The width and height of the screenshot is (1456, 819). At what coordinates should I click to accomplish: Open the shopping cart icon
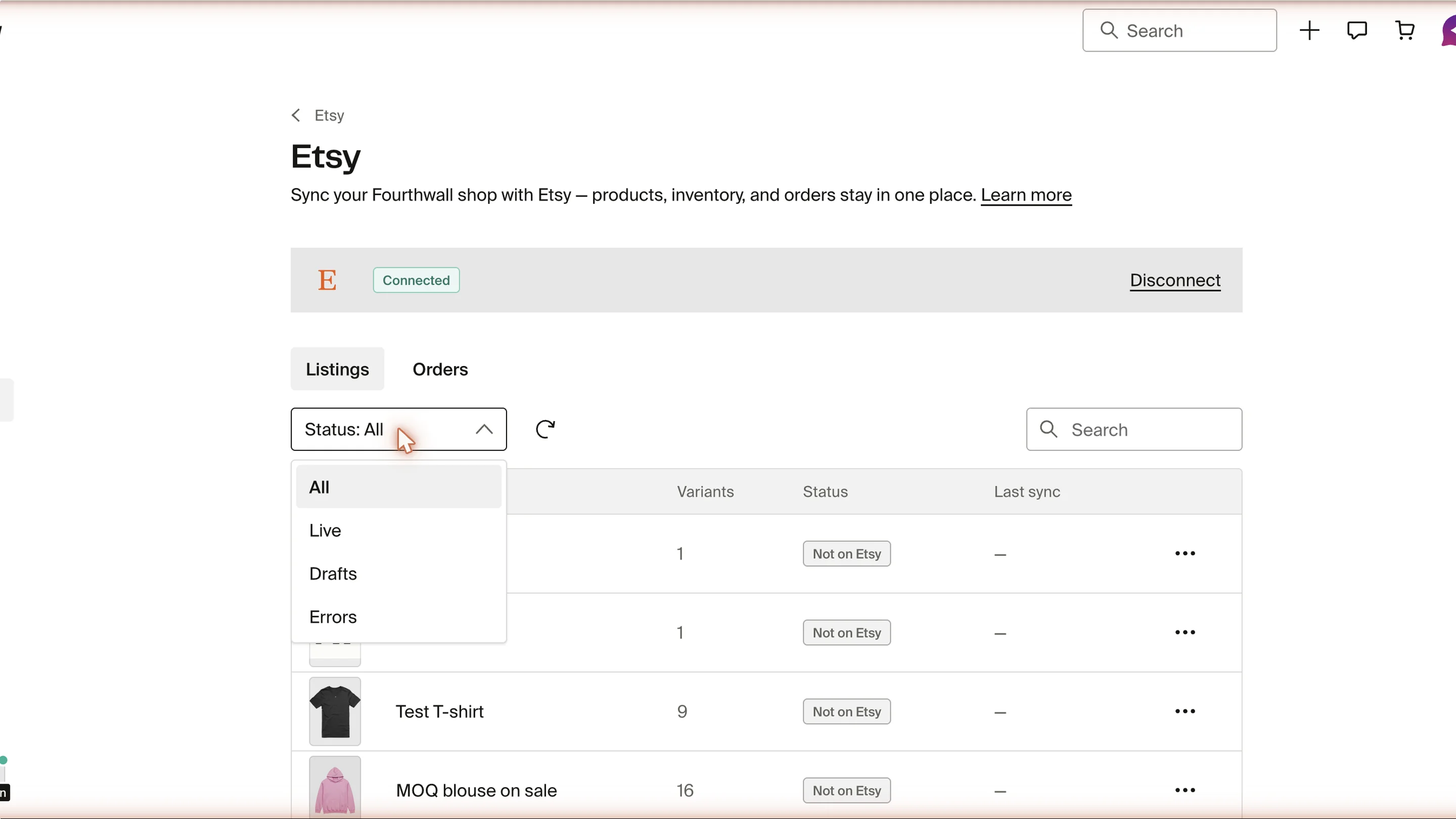pos(1404,30)
